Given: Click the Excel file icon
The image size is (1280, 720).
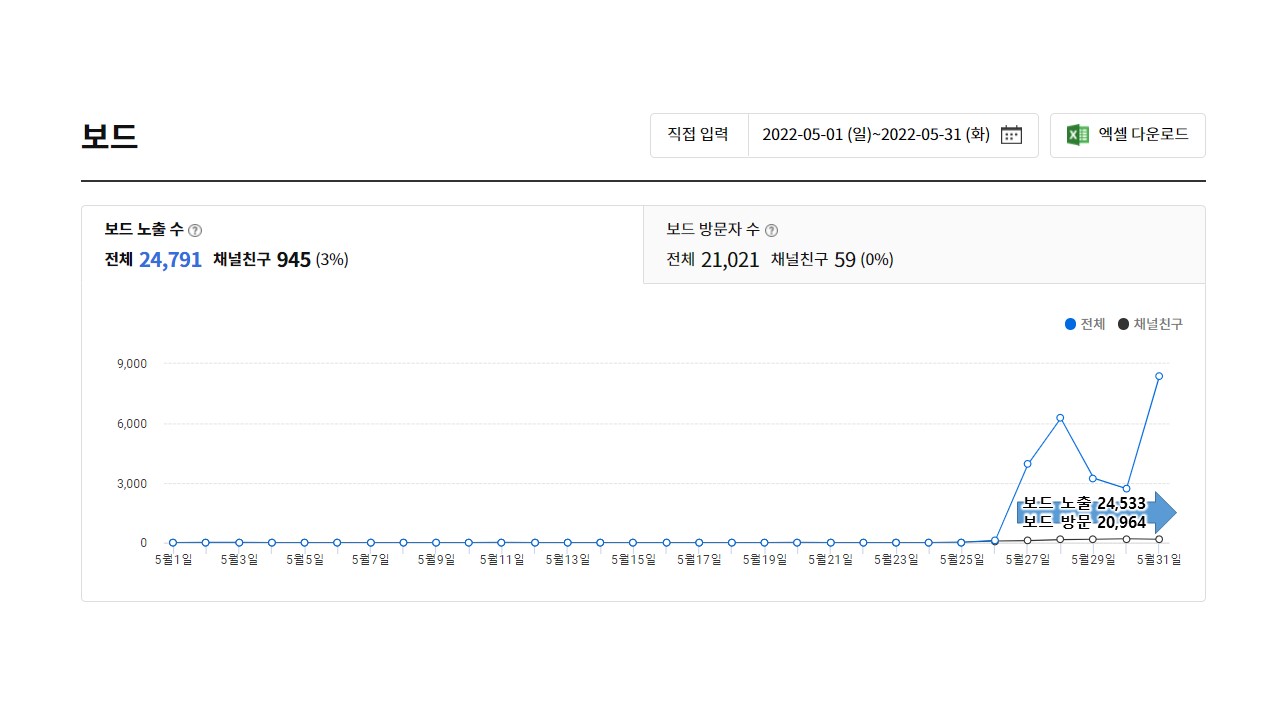Looking at the screenshot, I should 1077,135.
